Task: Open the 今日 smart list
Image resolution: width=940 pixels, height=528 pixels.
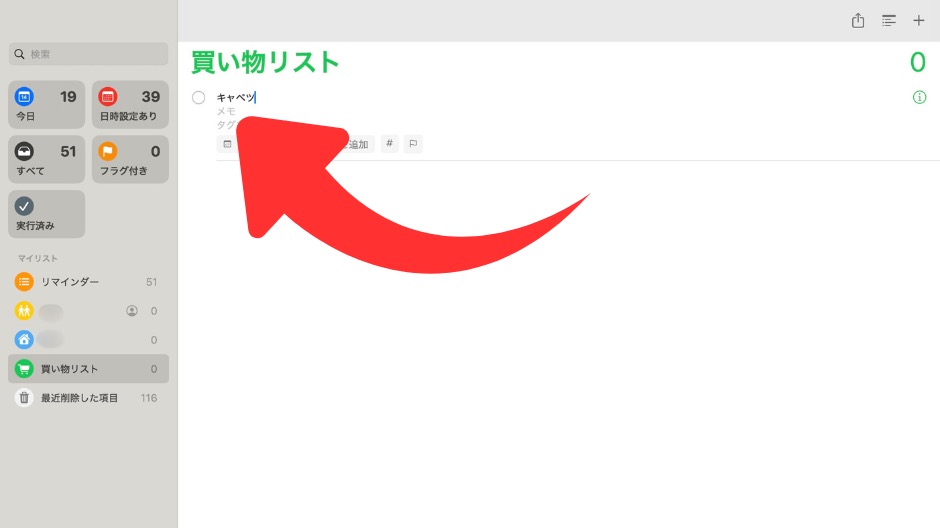Action: [47, 105]
